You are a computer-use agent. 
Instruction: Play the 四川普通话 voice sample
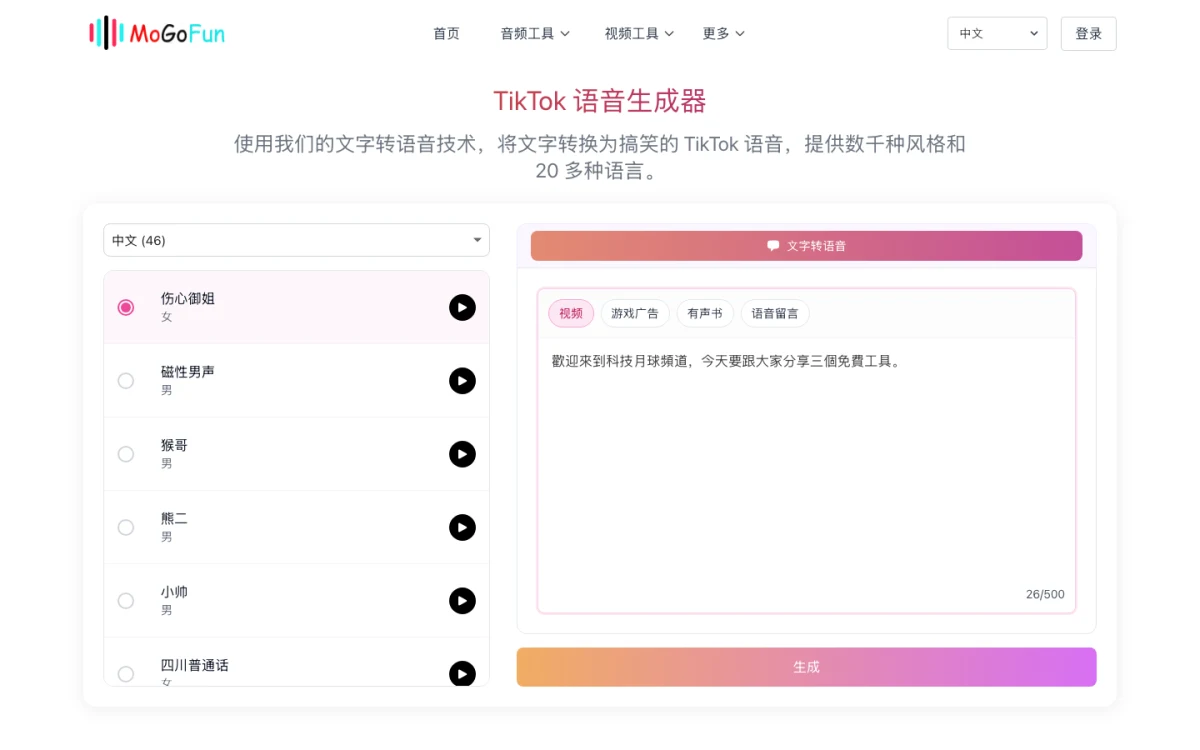click(x=462, y=674)
